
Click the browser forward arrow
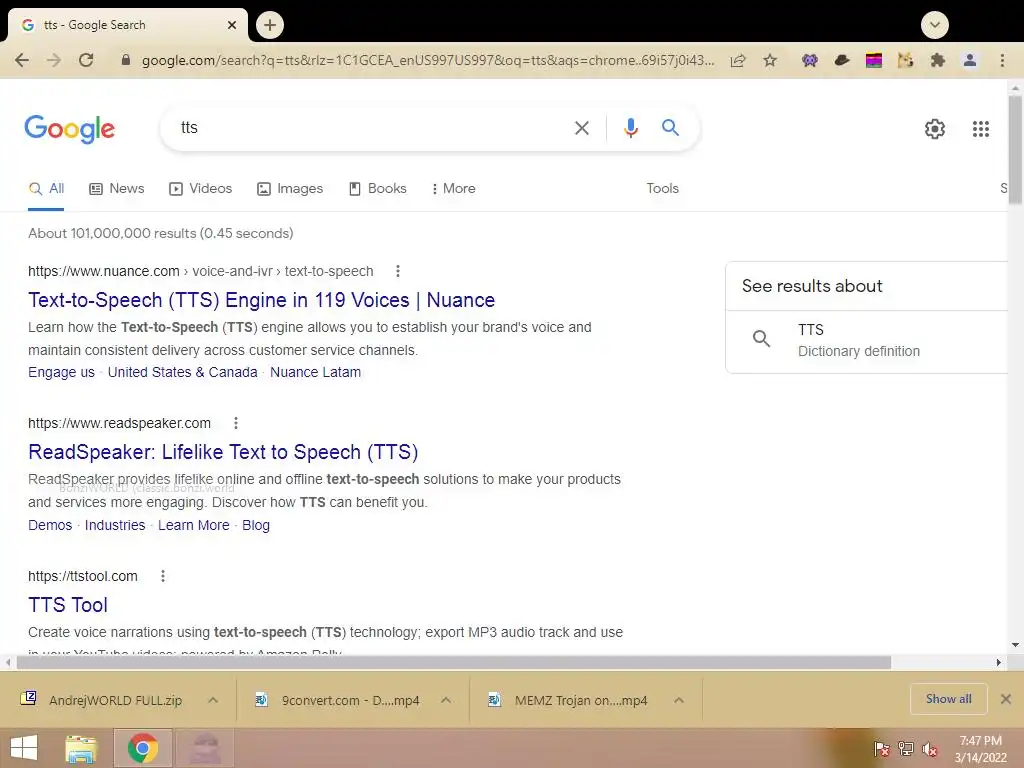click(x=54, y=60)
